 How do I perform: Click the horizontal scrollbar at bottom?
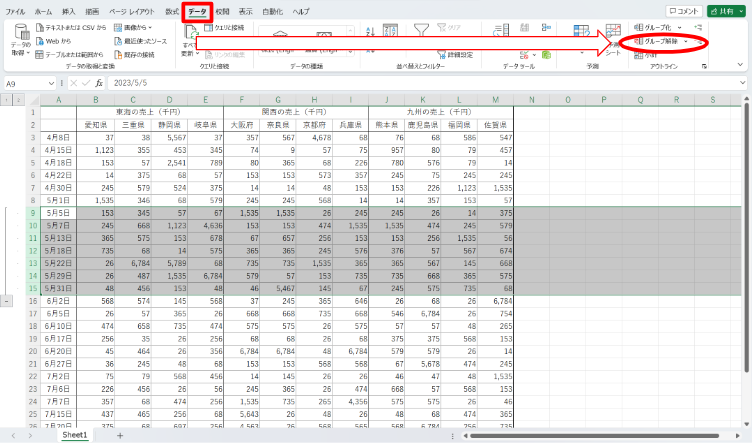tap(600, 436)
